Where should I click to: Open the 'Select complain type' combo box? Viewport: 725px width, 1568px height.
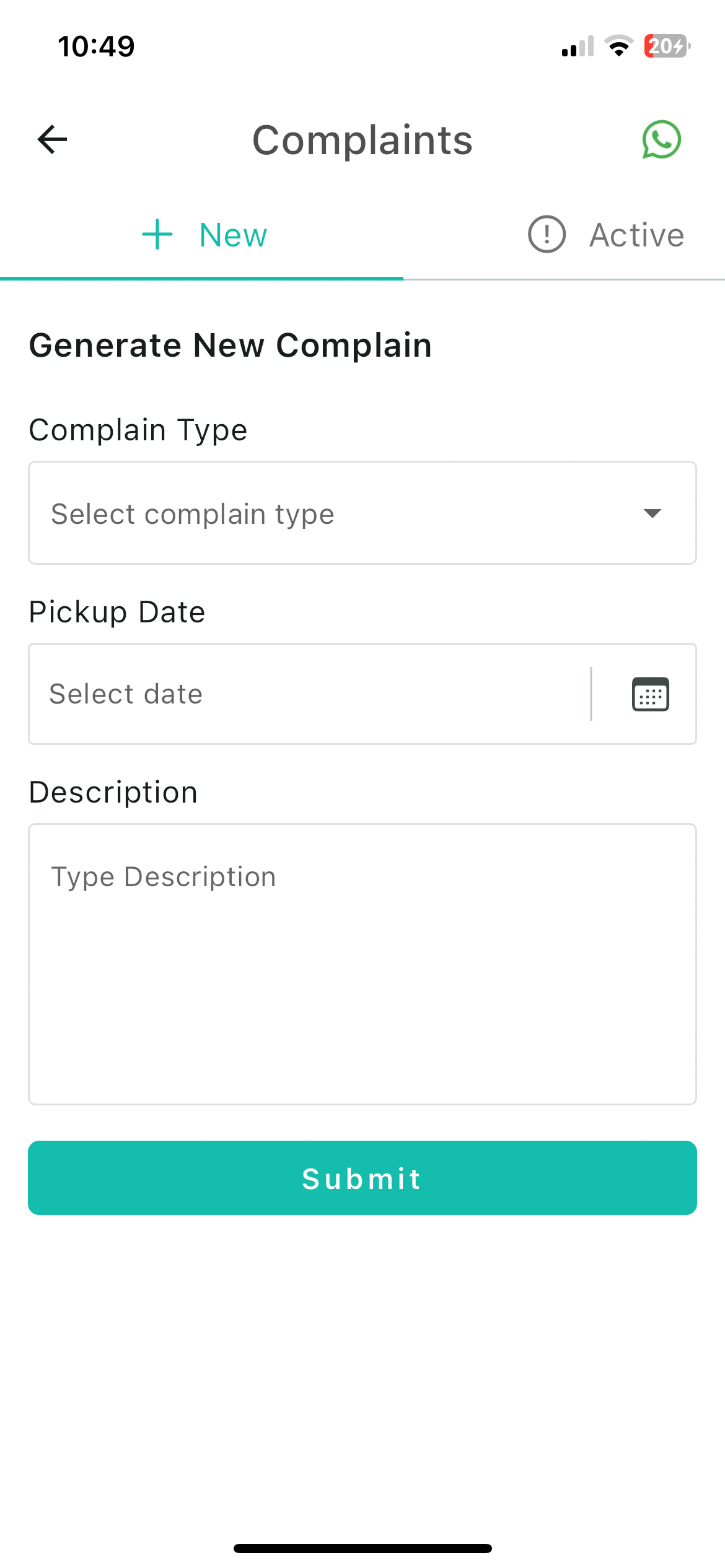(335, 513)
